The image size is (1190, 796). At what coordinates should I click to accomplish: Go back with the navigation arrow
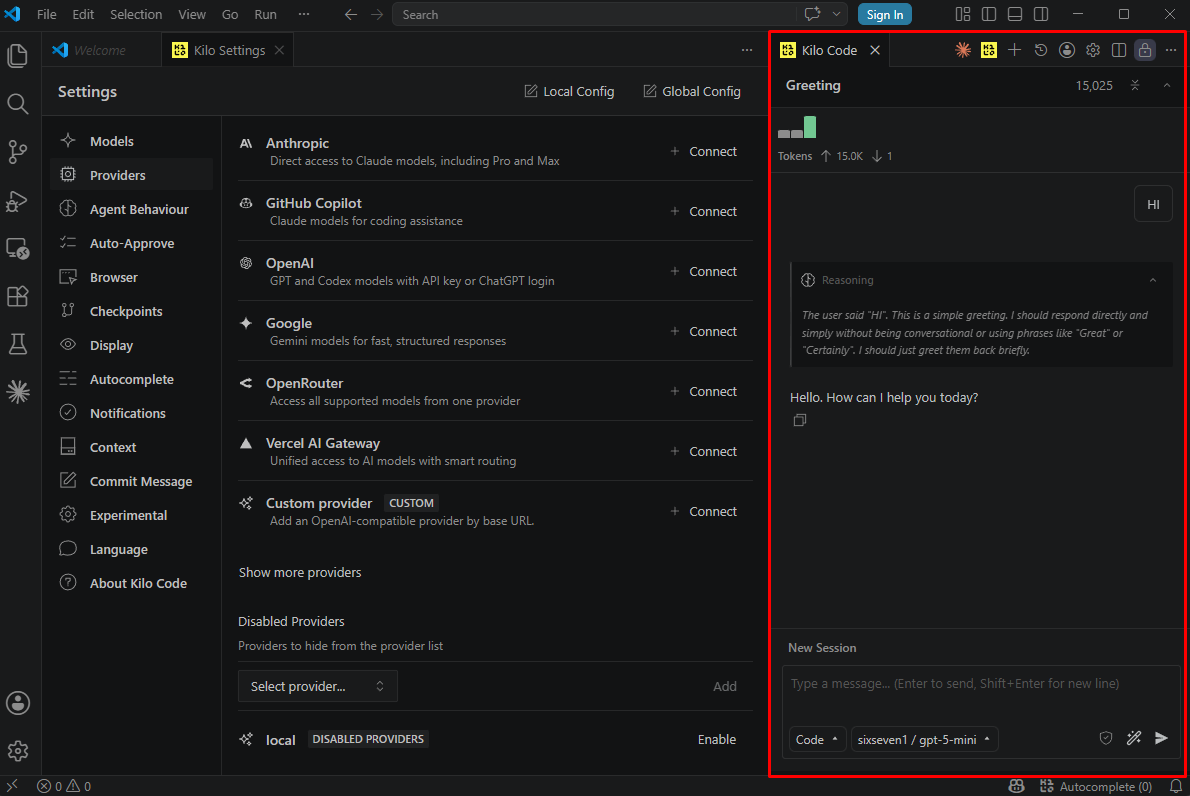351,14
